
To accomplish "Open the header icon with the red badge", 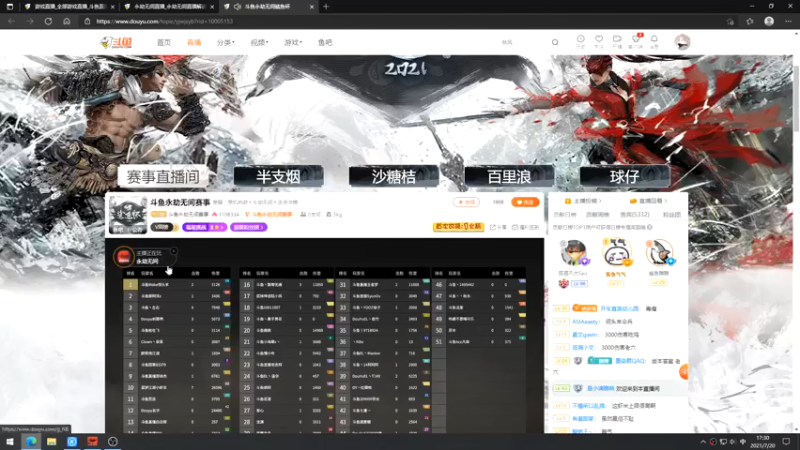I will pos(636,39).
